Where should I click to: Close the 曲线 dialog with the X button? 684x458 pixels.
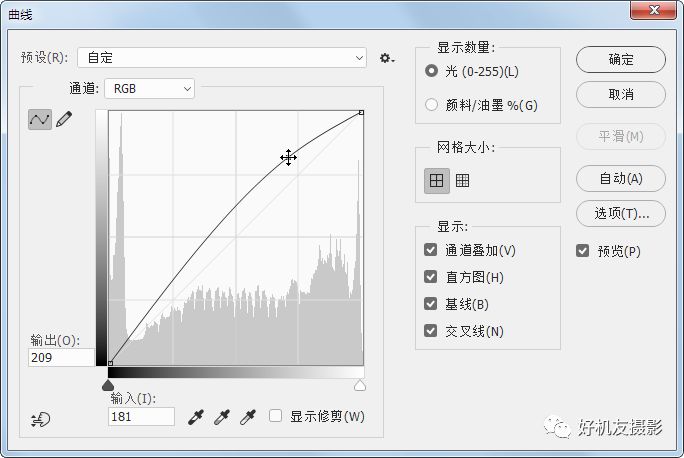[x=654, y=10]
